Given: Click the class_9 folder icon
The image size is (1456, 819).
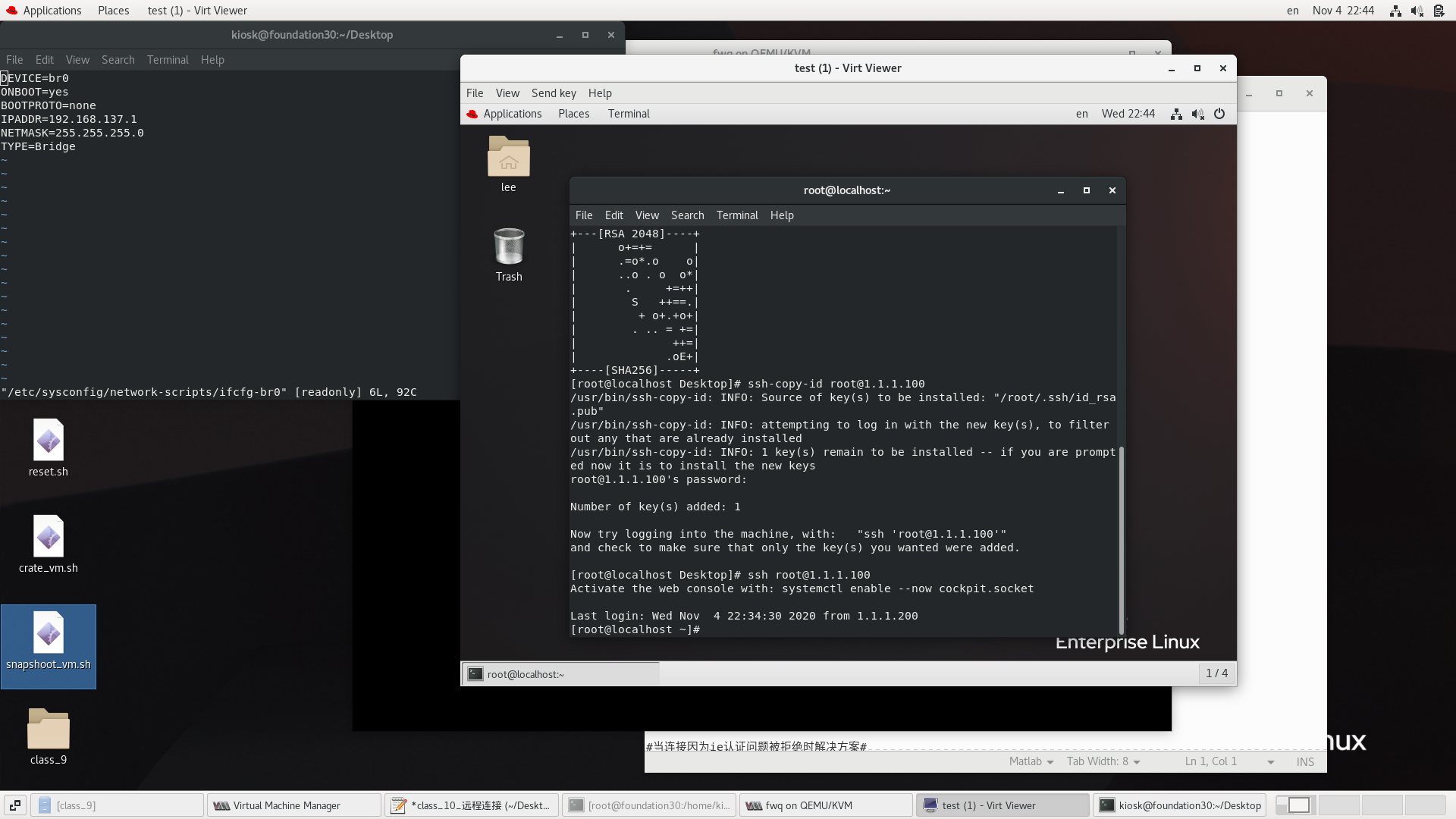Looking at the screenshot, I should [x=48, y=729].
